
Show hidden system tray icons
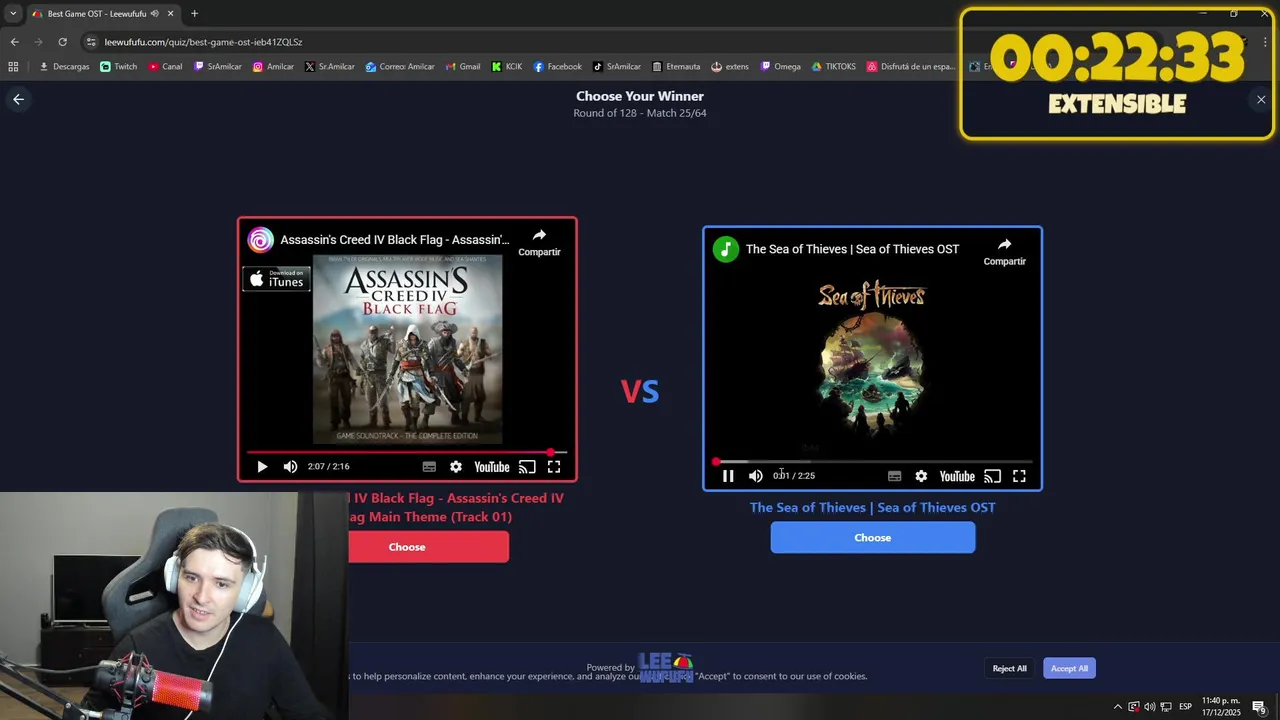(x=1118, y=707)
